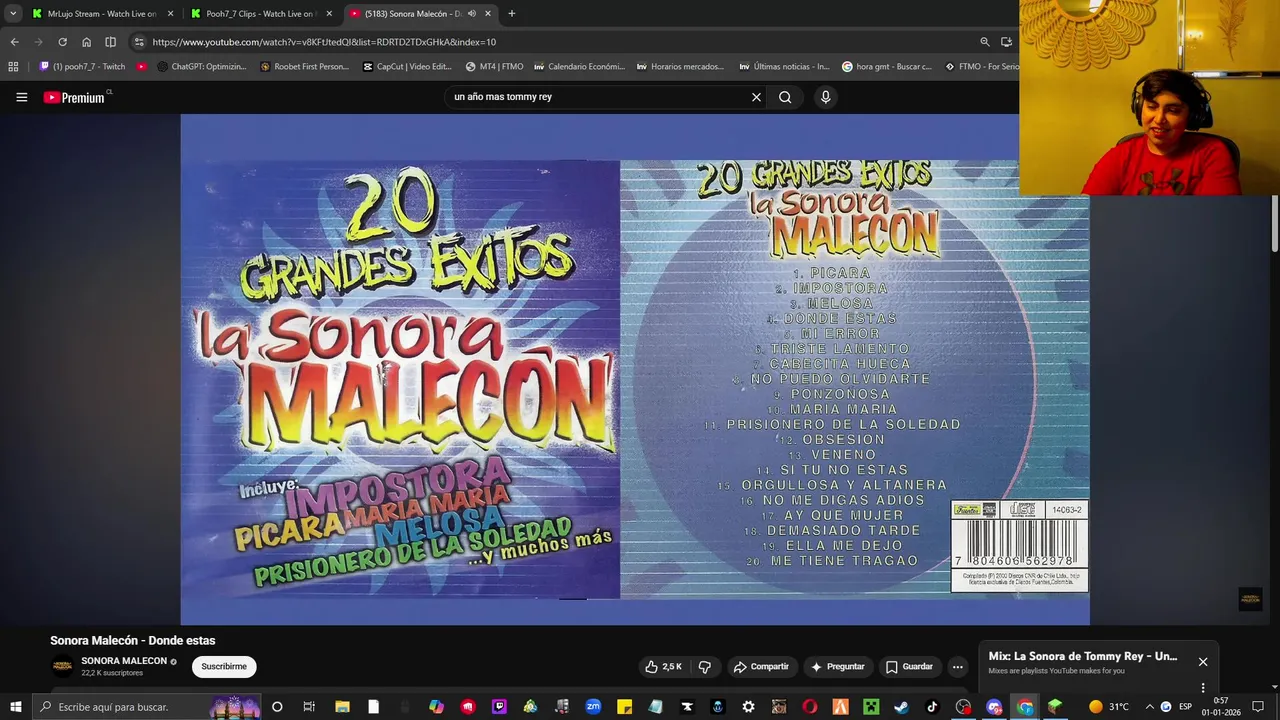Open CapCut Video Editor bookmark
This screenshot has height=720, width=1280.
click(408, 67)
